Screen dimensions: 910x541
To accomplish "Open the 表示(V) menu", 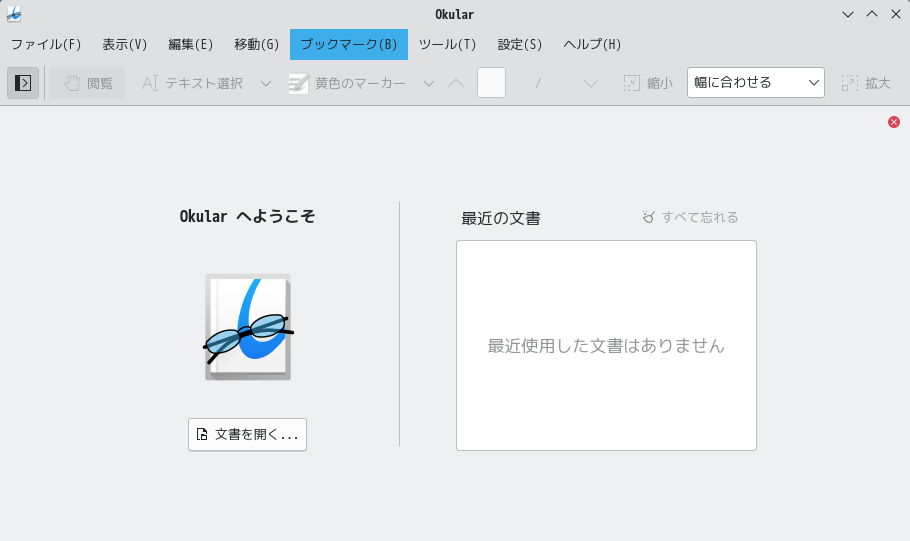I will (125, 44).
